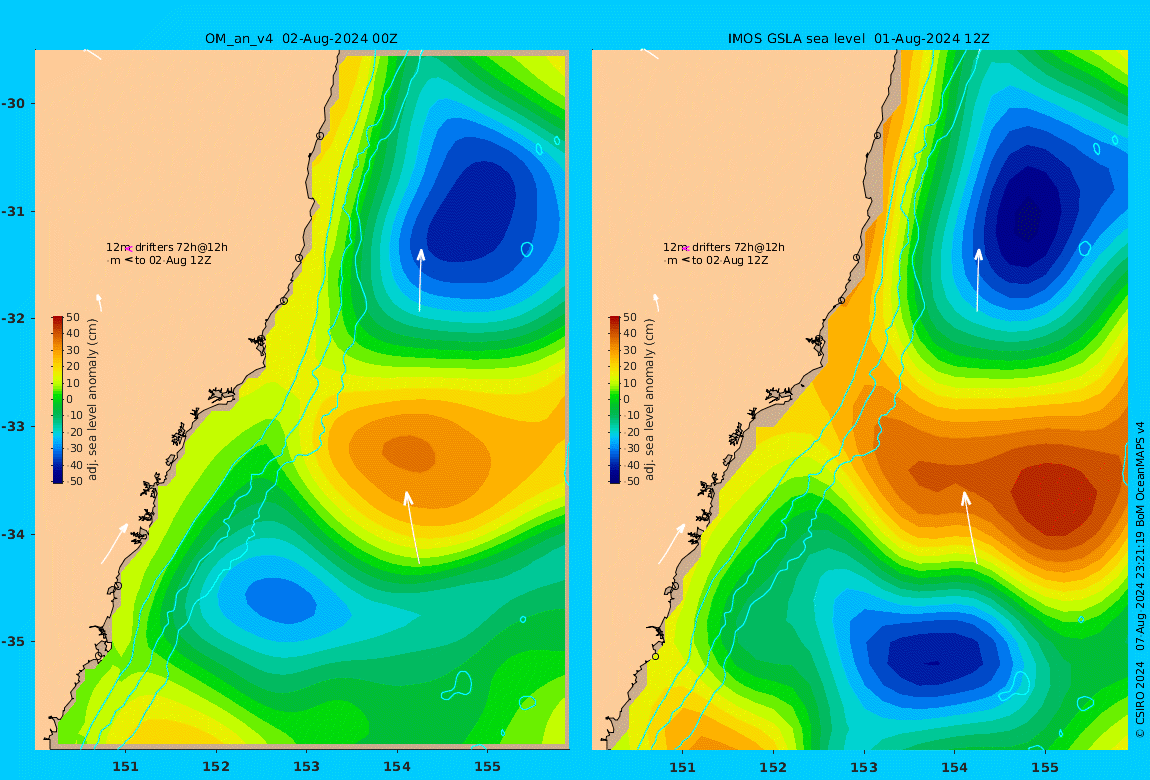Image resolution: width=1150 pixels, height=780 pixels.
Task: Click the '-35' latitude axis label
Action: [13, 641]
